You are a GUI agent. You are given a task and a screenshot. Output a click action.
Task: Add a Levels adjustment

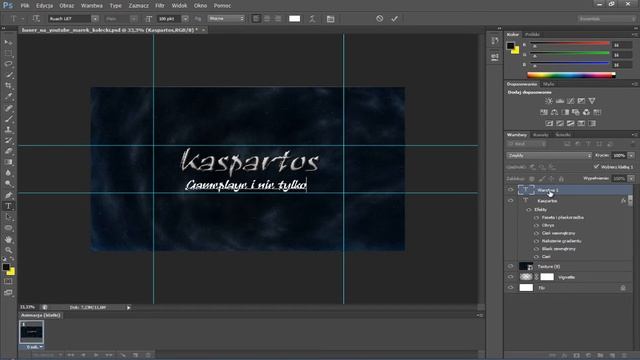[x=560, y=101]
